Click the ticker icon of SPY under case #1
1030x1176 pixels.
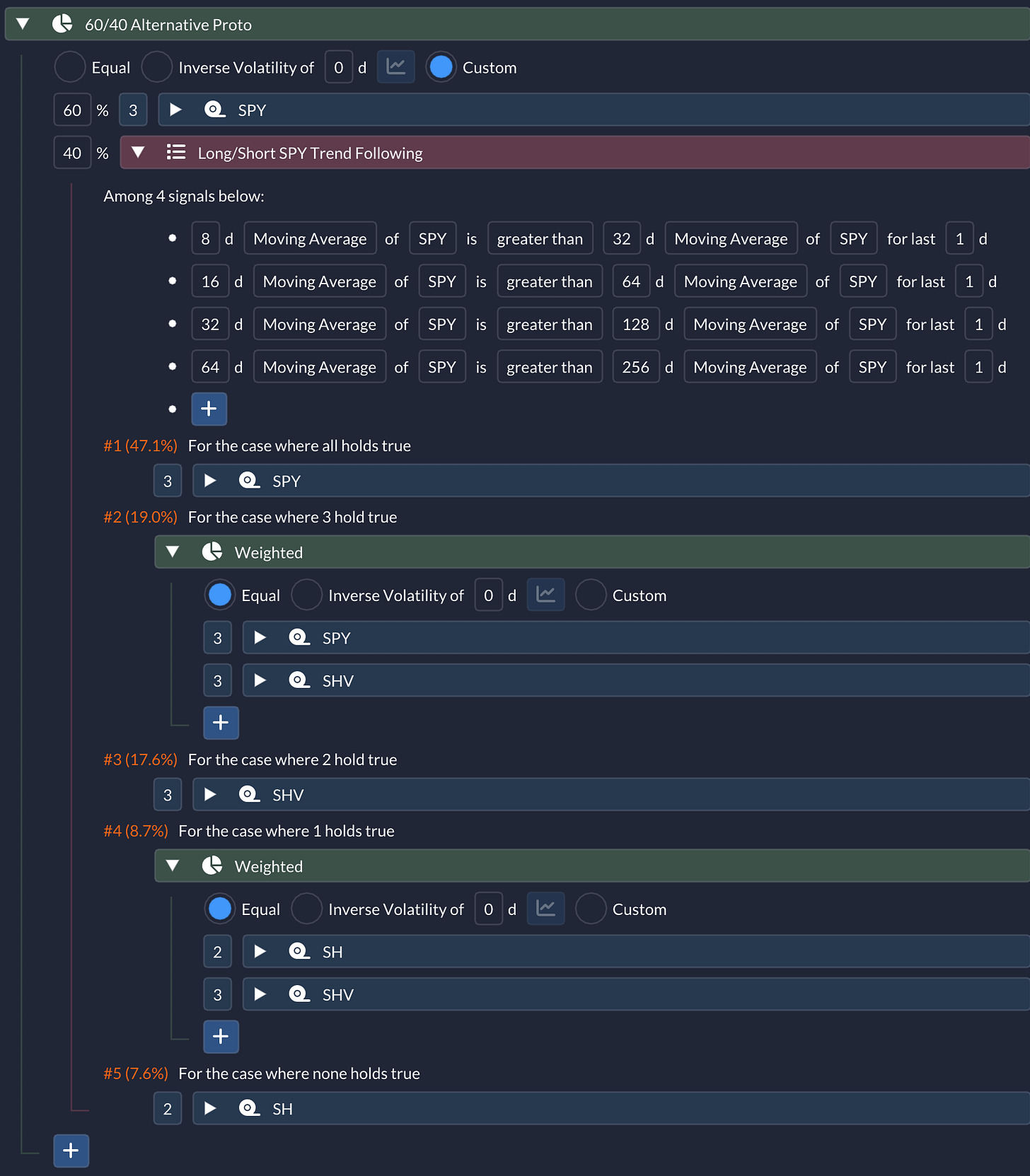coord(249,481)
